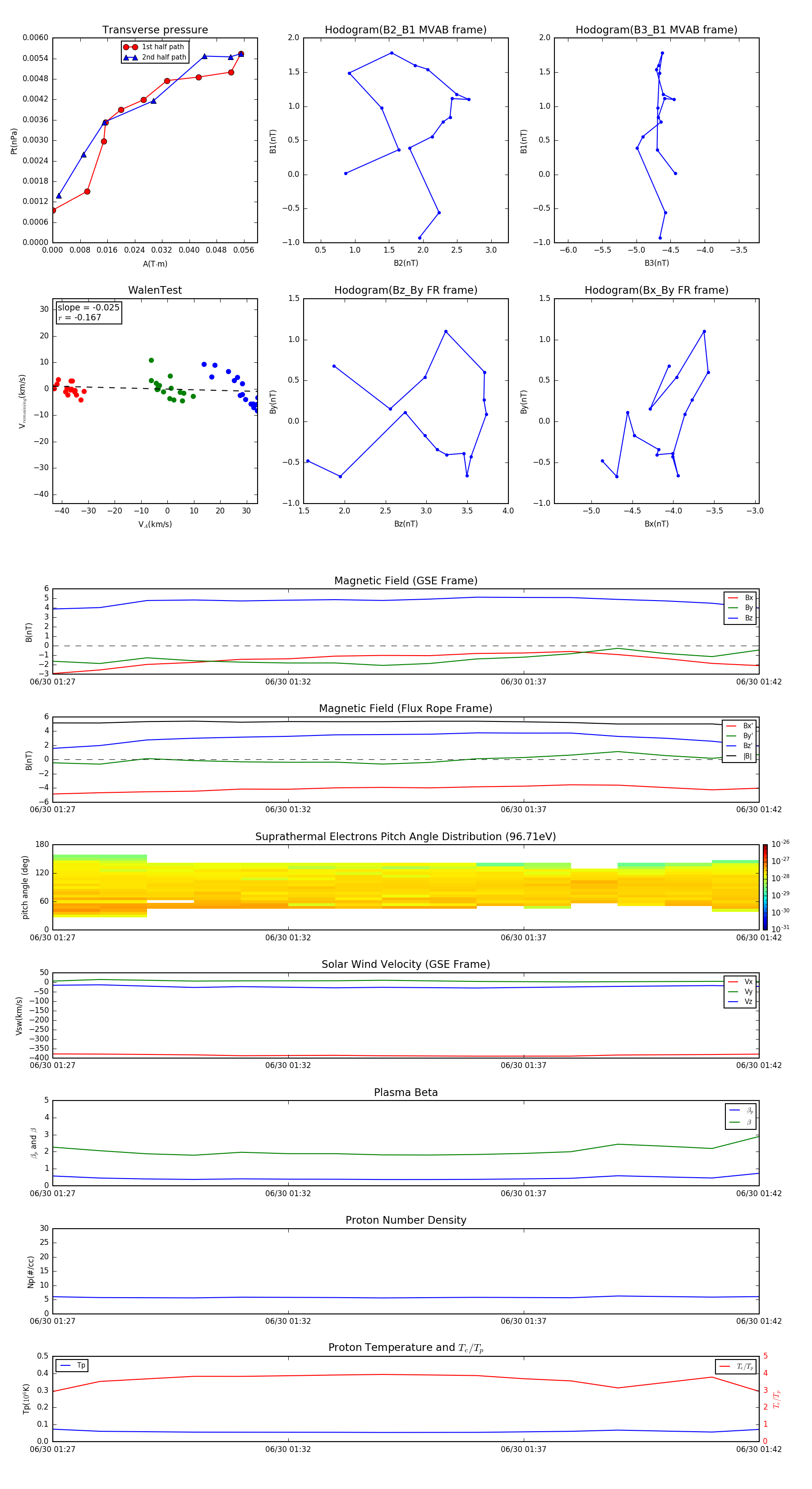Click the 'Plasma Beta' plot title
The image size is (812, 1489).
click(406, 1093)
